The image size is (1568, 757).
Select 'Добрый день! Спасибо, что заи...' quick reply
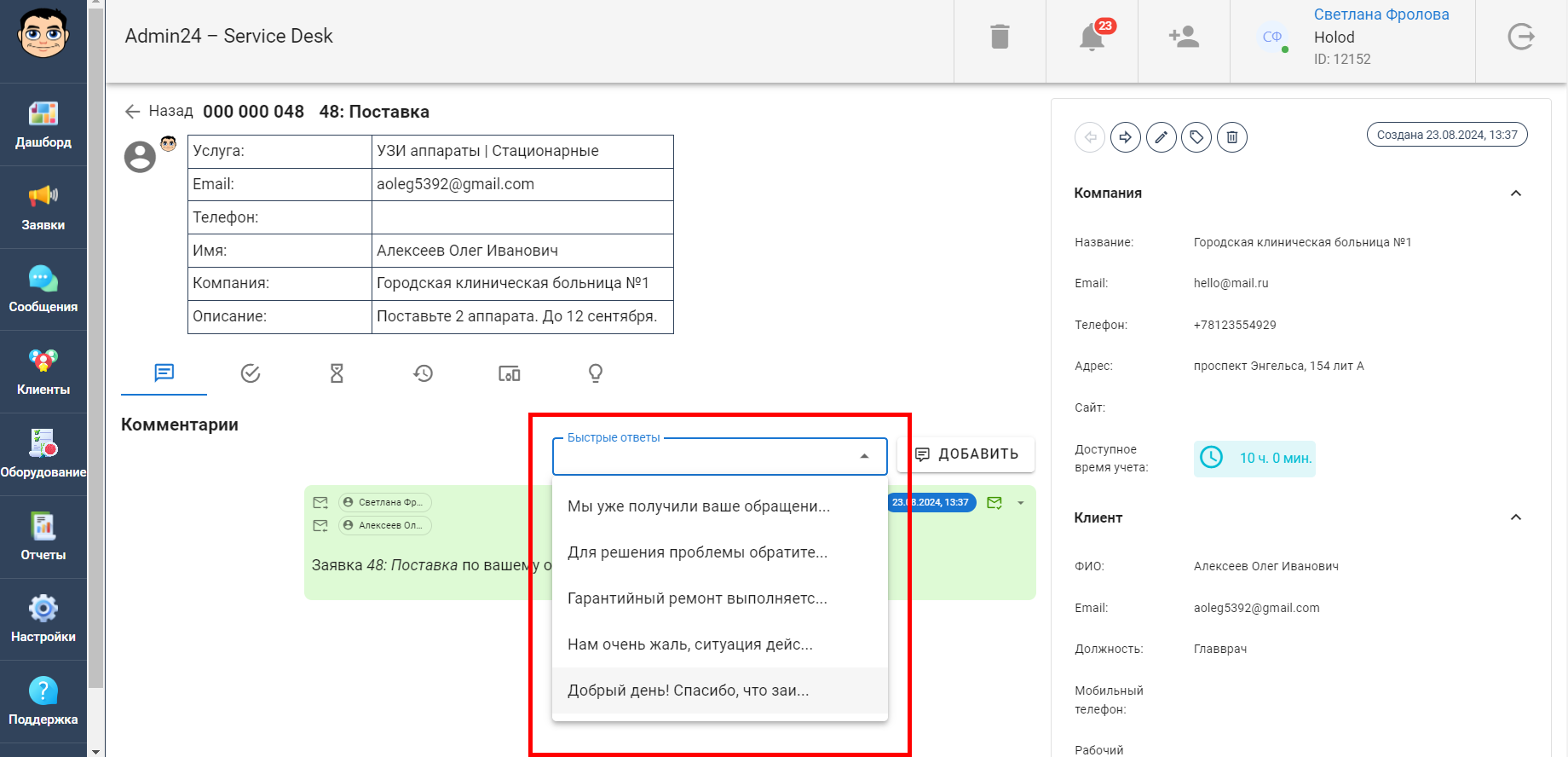[x=720, y=691]
